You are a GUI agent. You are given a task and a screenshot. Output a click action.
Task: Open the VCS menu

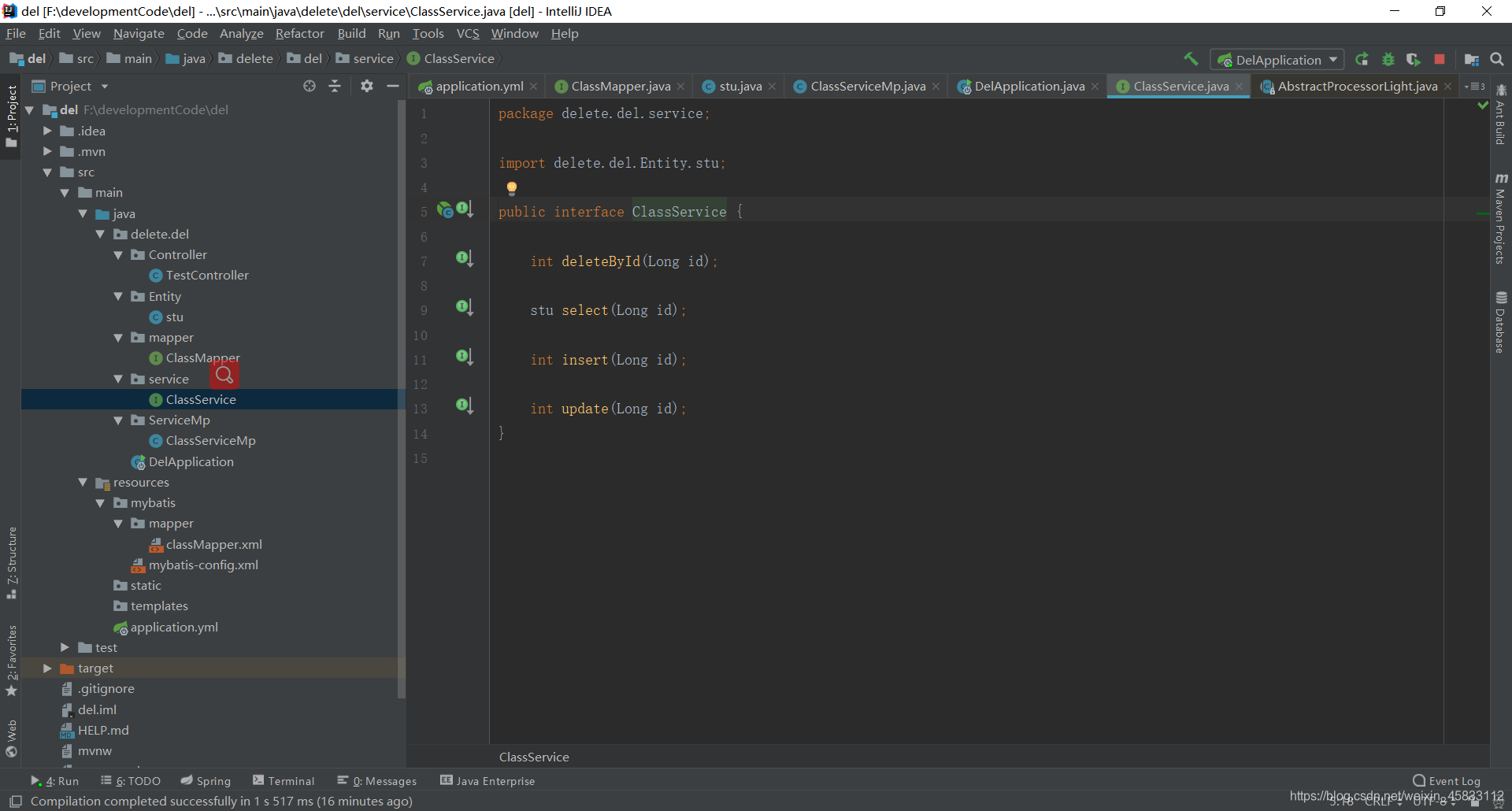(x=468, y=34)
